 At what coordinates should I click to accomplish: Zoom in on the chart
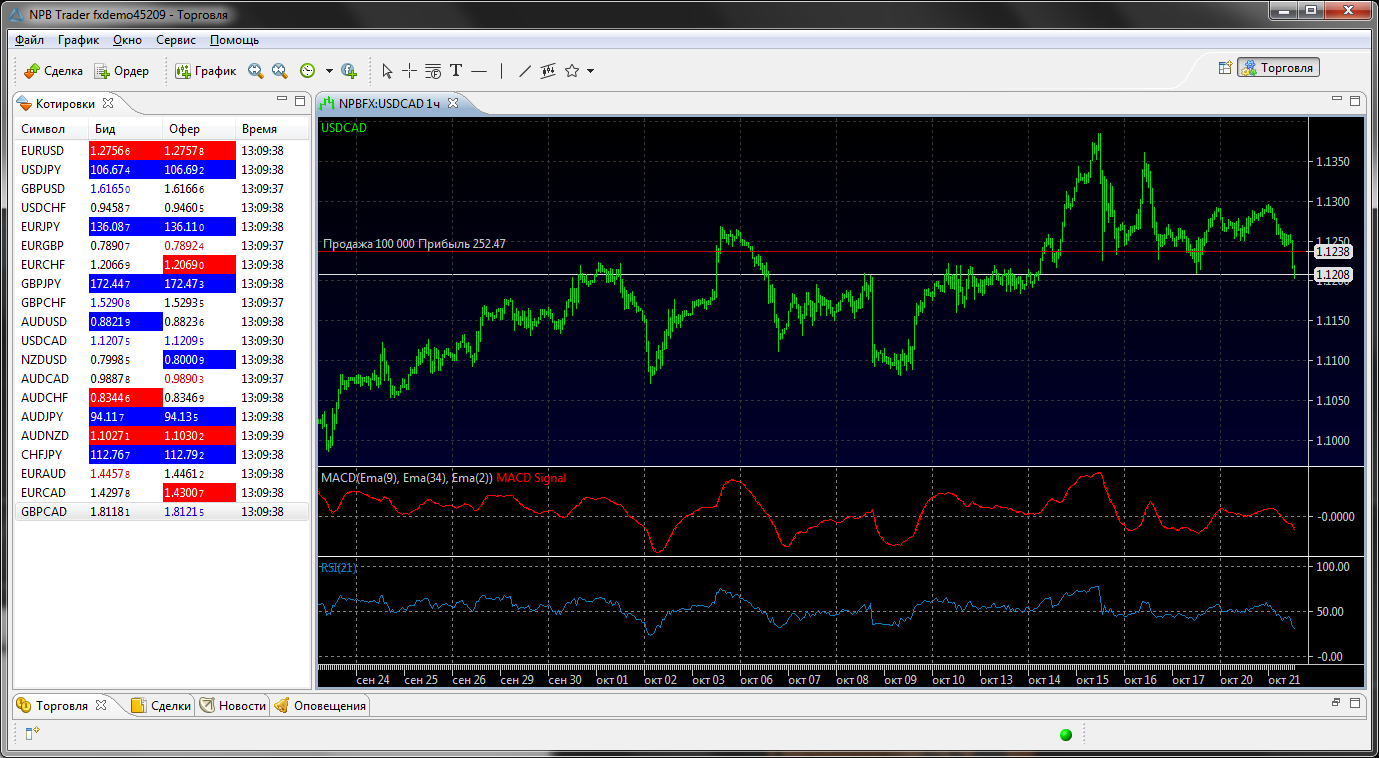pos(256,71)
